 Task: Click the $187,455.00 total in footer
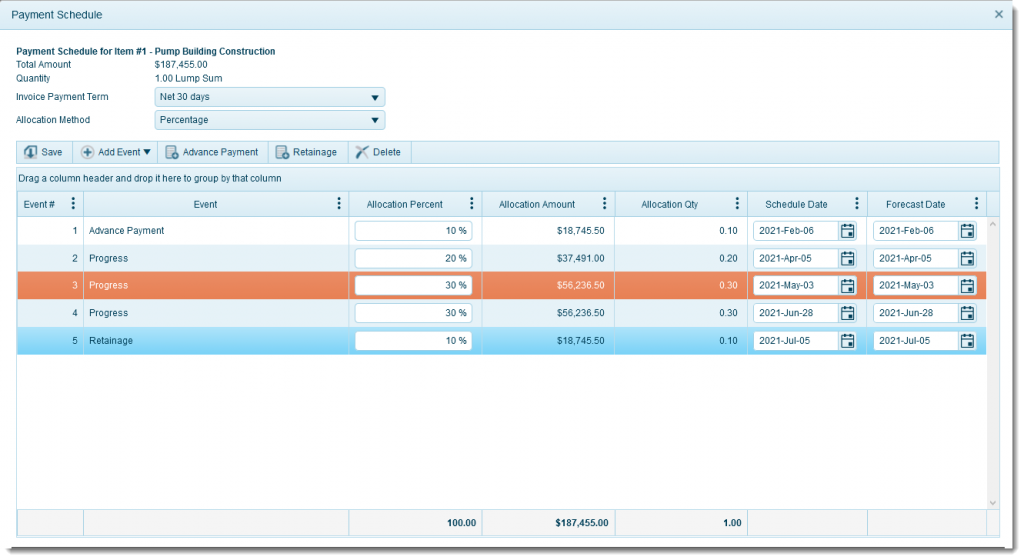[582, 523]
